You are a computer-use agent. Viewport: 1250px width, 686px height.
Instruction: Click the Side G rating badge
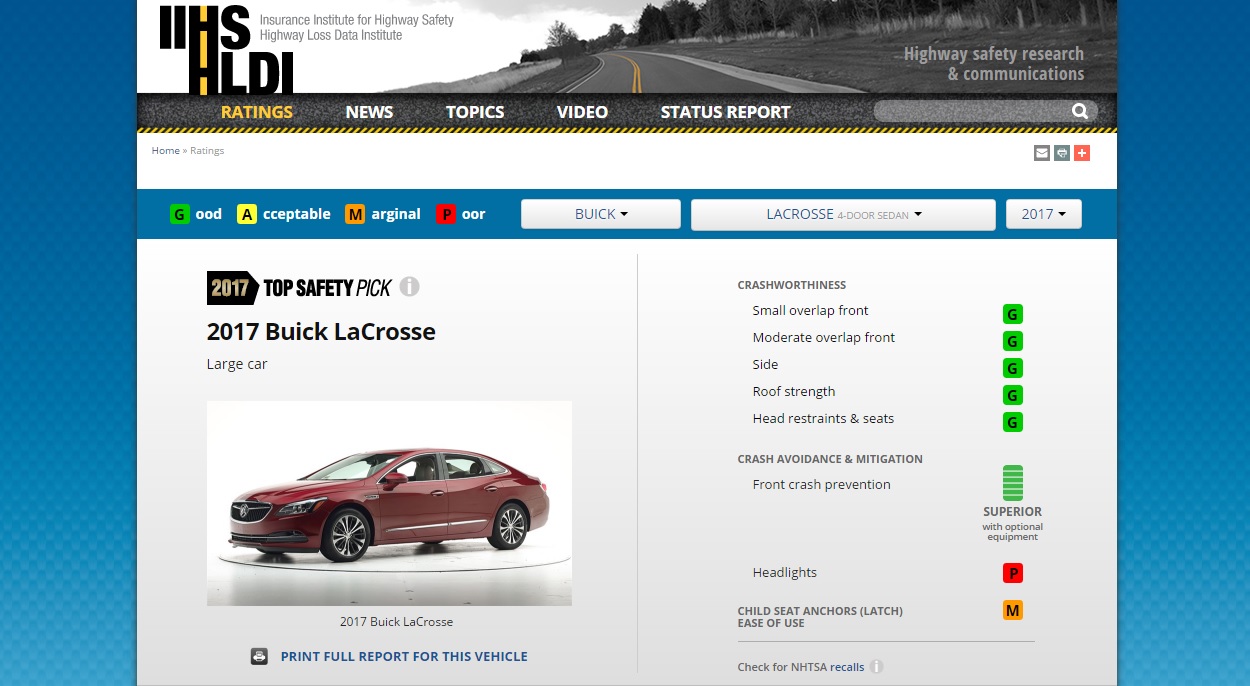tap(1013, 369)
